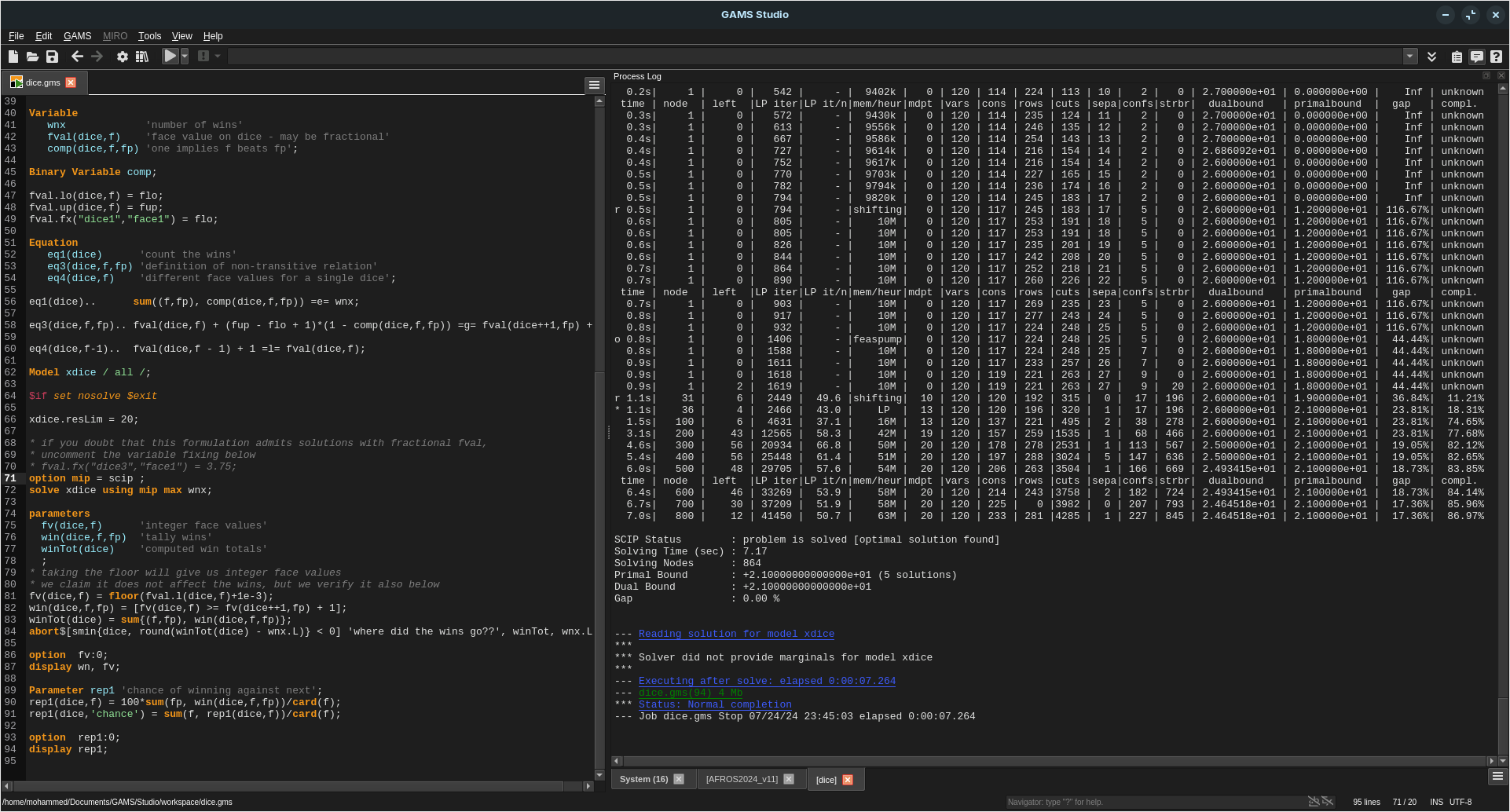The height and width of the screenshot is (812, 1510).
Task: Open 'Reading solution for model xdice' link
Action: tap(736, 634)
